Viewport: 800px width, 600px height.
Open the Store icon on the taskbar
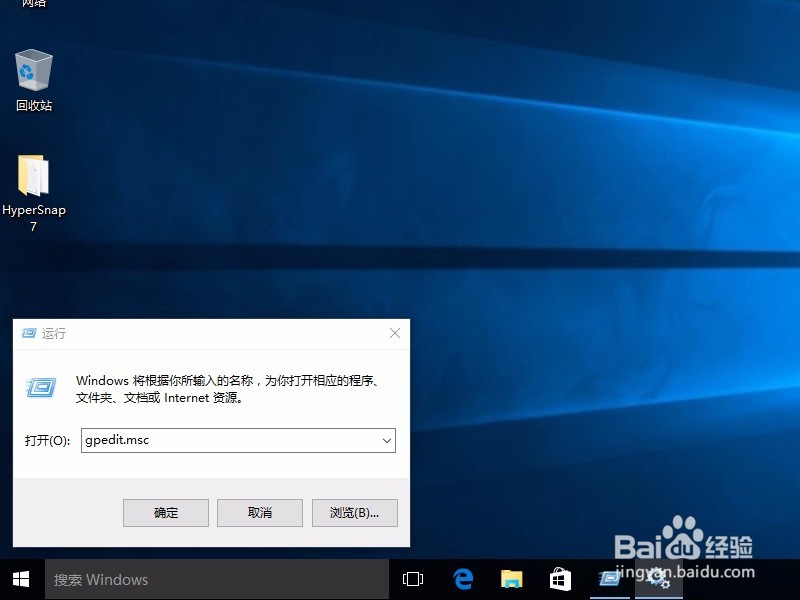click(x=560, y=580)
